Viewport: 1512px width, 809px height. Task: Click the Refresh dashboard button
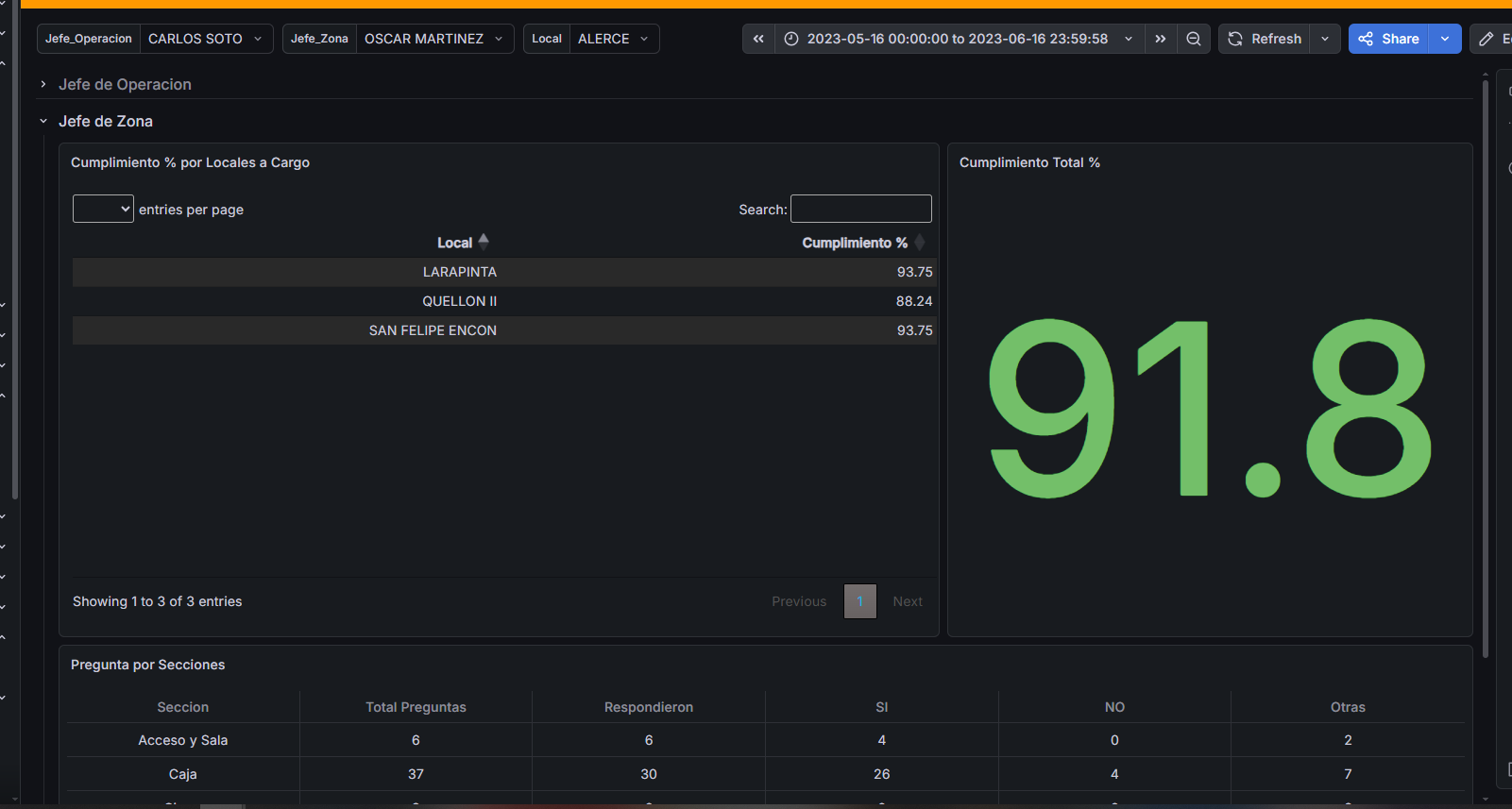(x=1265, y=39)
